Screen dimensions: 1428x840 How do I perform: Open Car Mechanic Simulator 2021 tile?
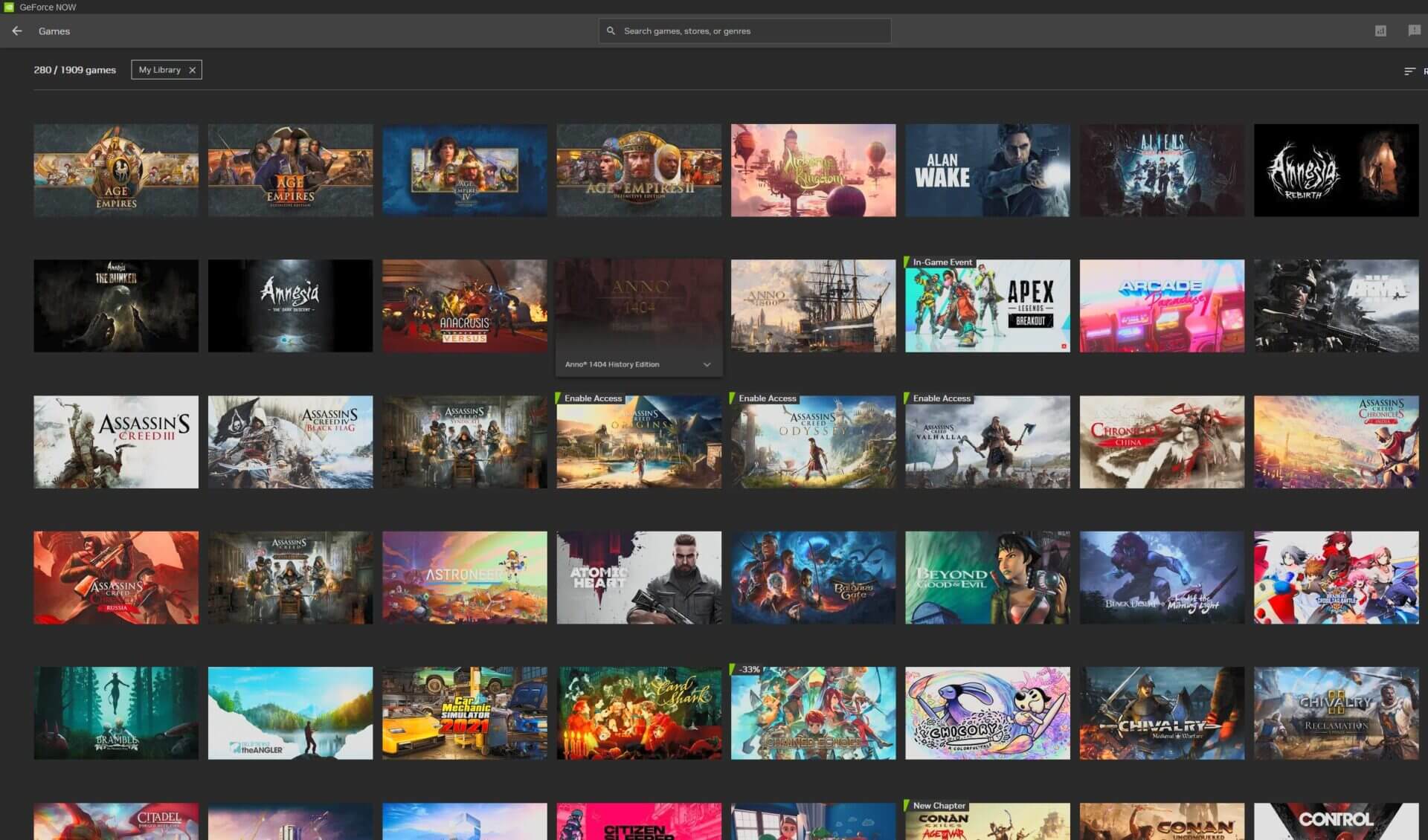coord(464,713)
